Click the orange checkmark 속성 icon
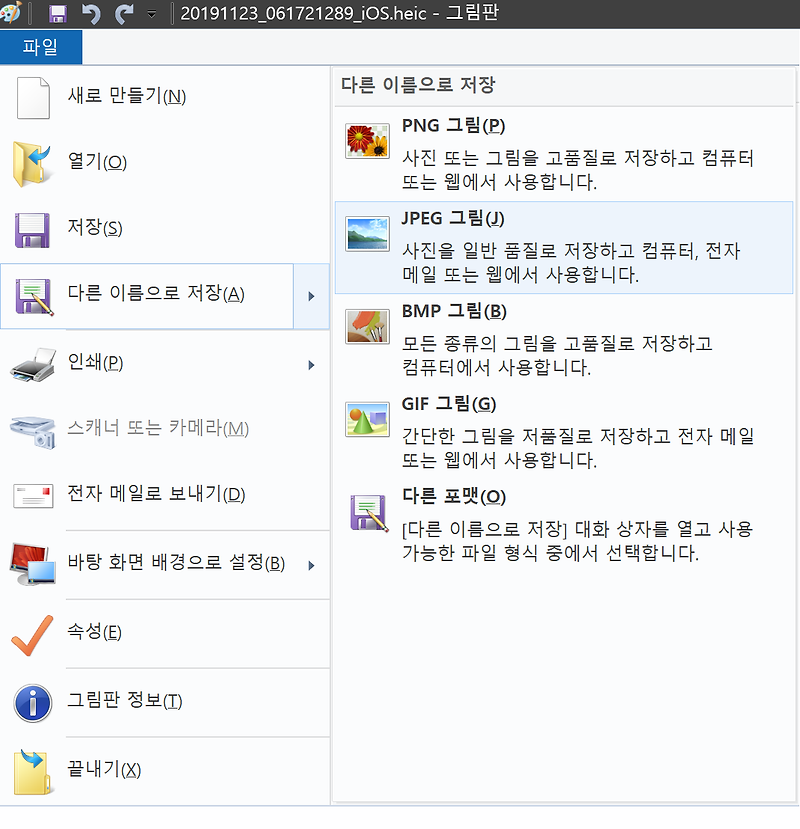Viewport: 800px width, 829px height. pyautogui.click(x=32, y=635)
